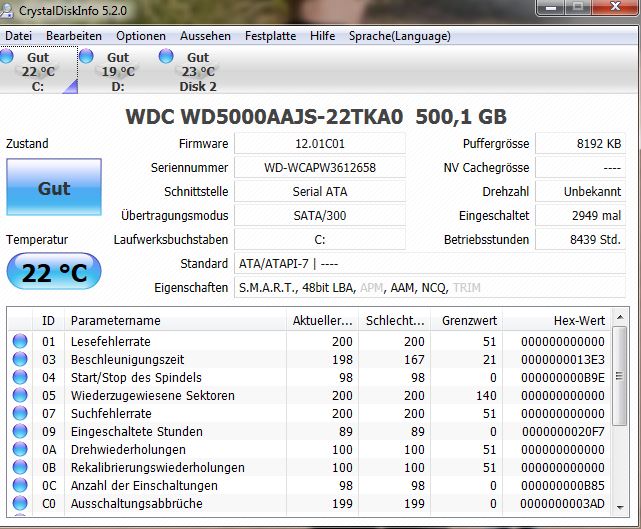Select the Beschleunigungszeit parameter name

(x=127, y=359)
